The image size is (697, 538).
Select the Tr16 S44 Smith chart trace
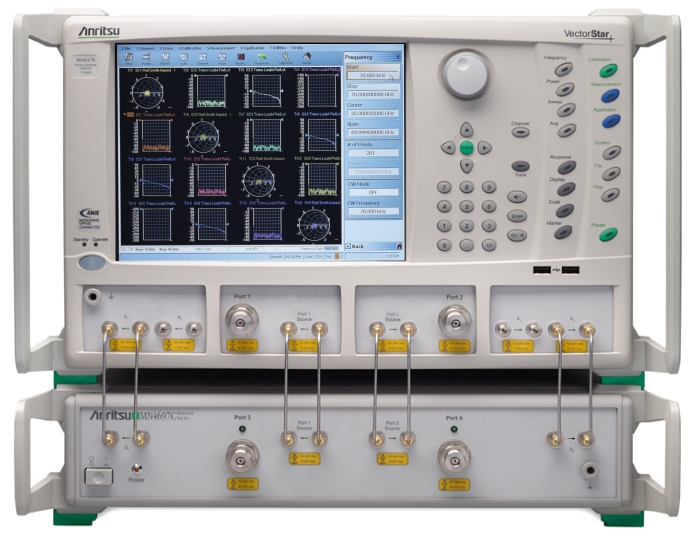pyautogui.click(x=314, y=225)
